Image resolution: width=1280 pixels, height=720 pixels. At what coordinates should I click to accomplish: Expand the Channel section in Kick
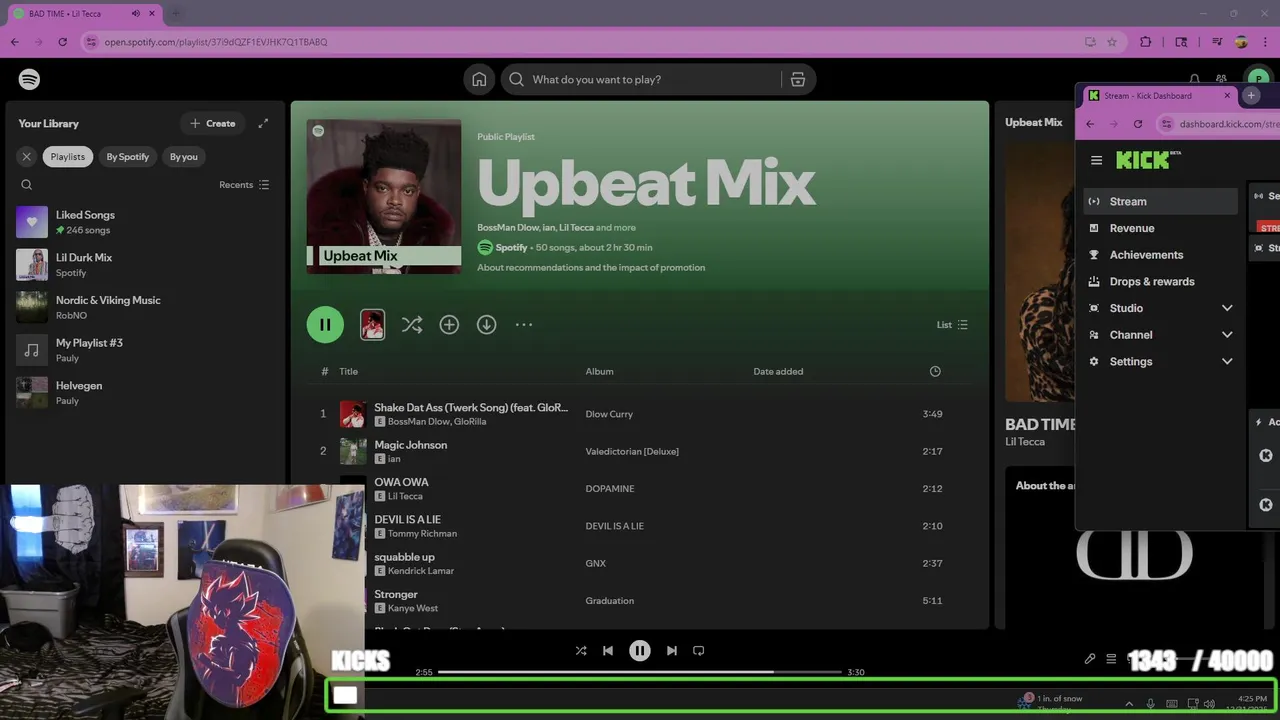(x=1161, y=335)
